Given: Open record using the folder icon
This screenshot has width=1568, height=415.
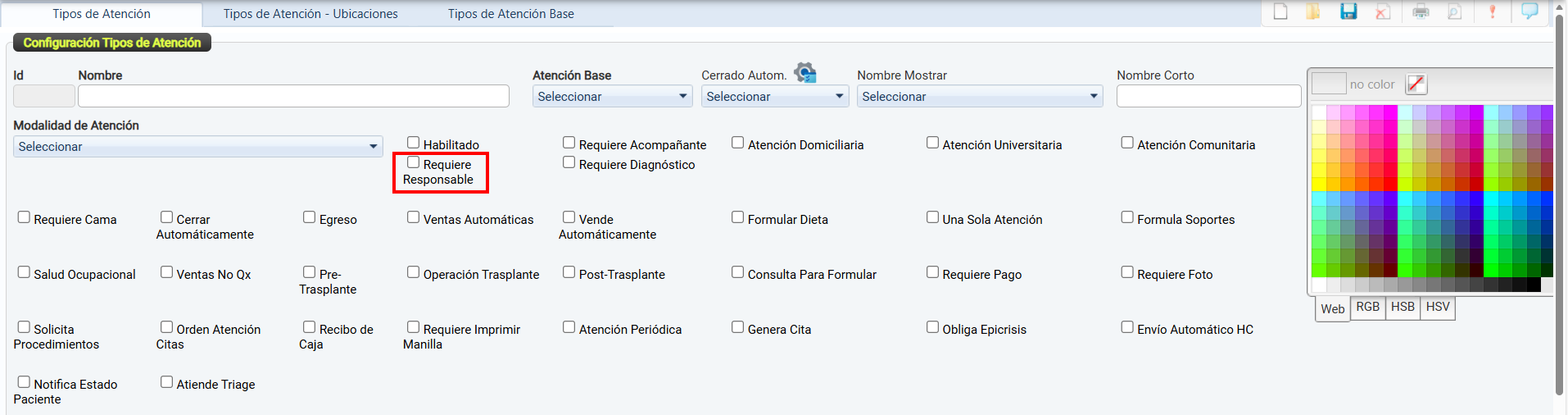Looking at the screenshot, I should pos(1313,11).
